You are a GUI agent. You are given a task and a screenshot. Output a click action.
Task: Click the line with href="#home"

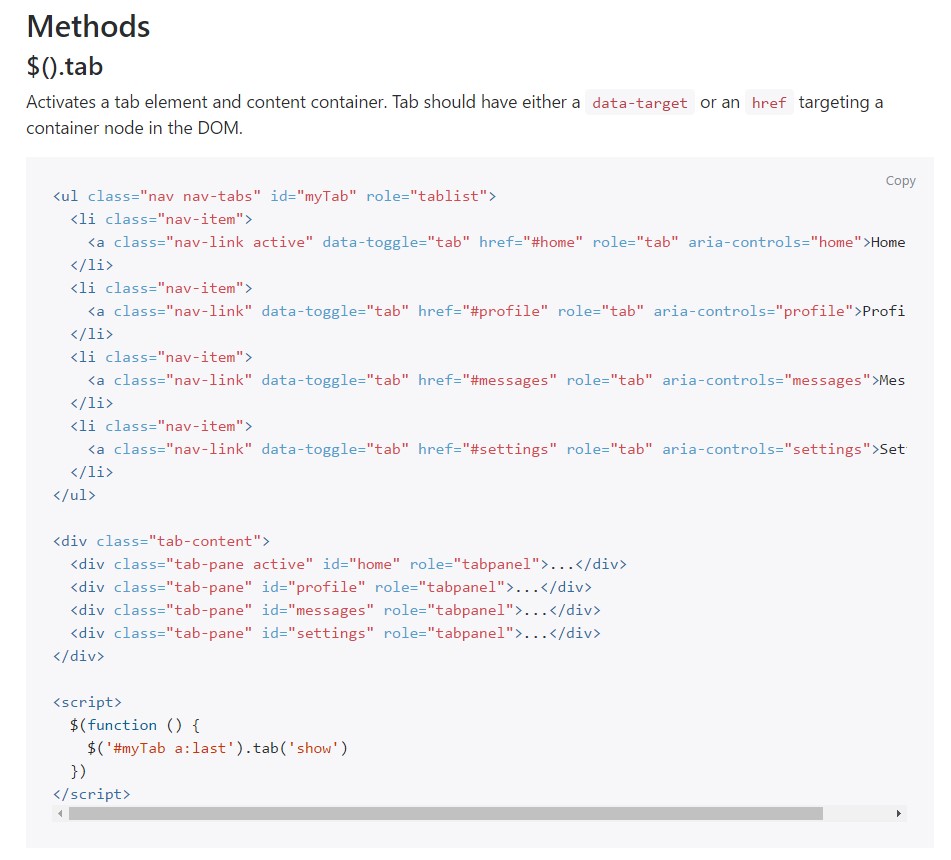point(496,242)
